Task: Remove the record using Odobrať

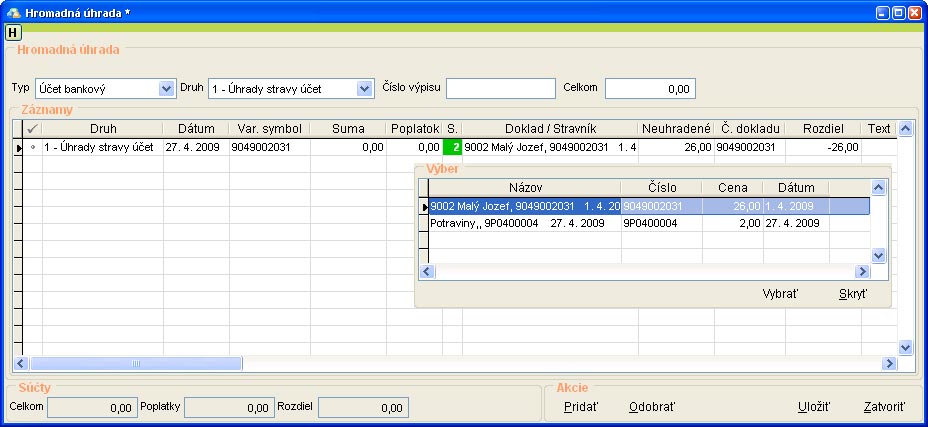Action: tap(652, 407)
